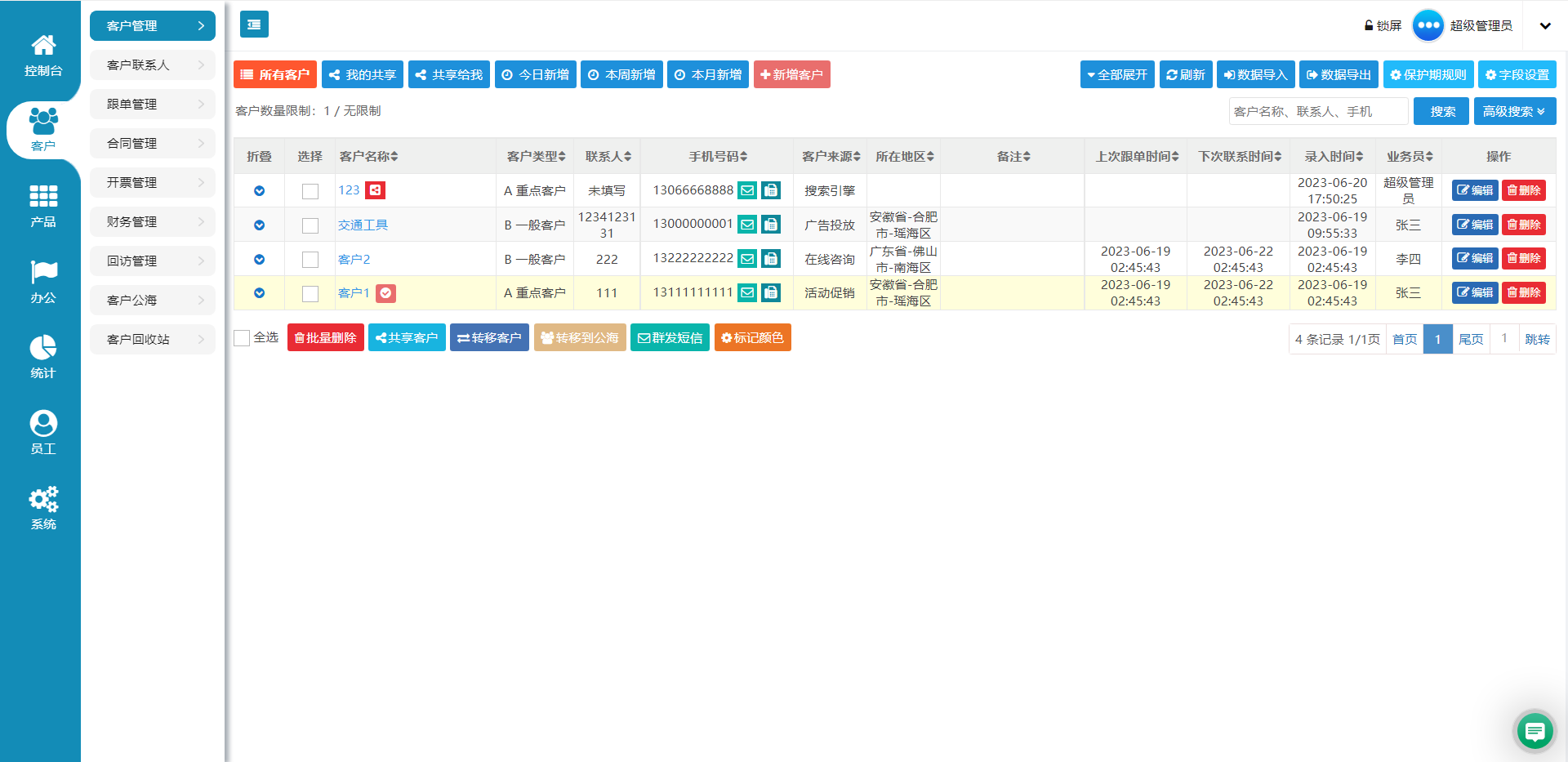1568x762 pixels.
Task: Click the 标记颜色 mark color button
Action: click(x=752, y=337)
